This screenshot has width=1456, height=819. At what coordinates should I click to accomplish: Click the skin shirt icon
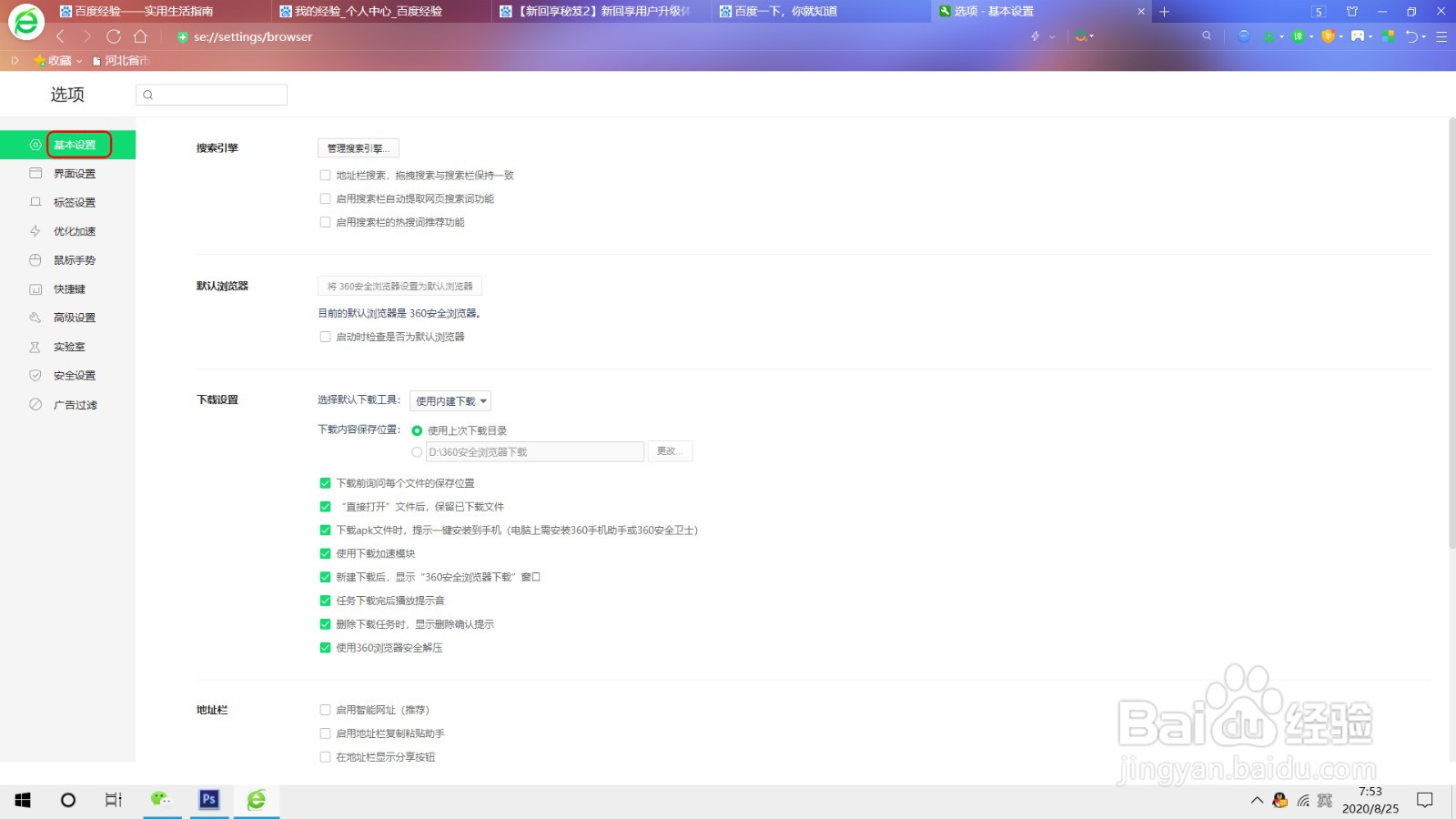pos(1351,11)
